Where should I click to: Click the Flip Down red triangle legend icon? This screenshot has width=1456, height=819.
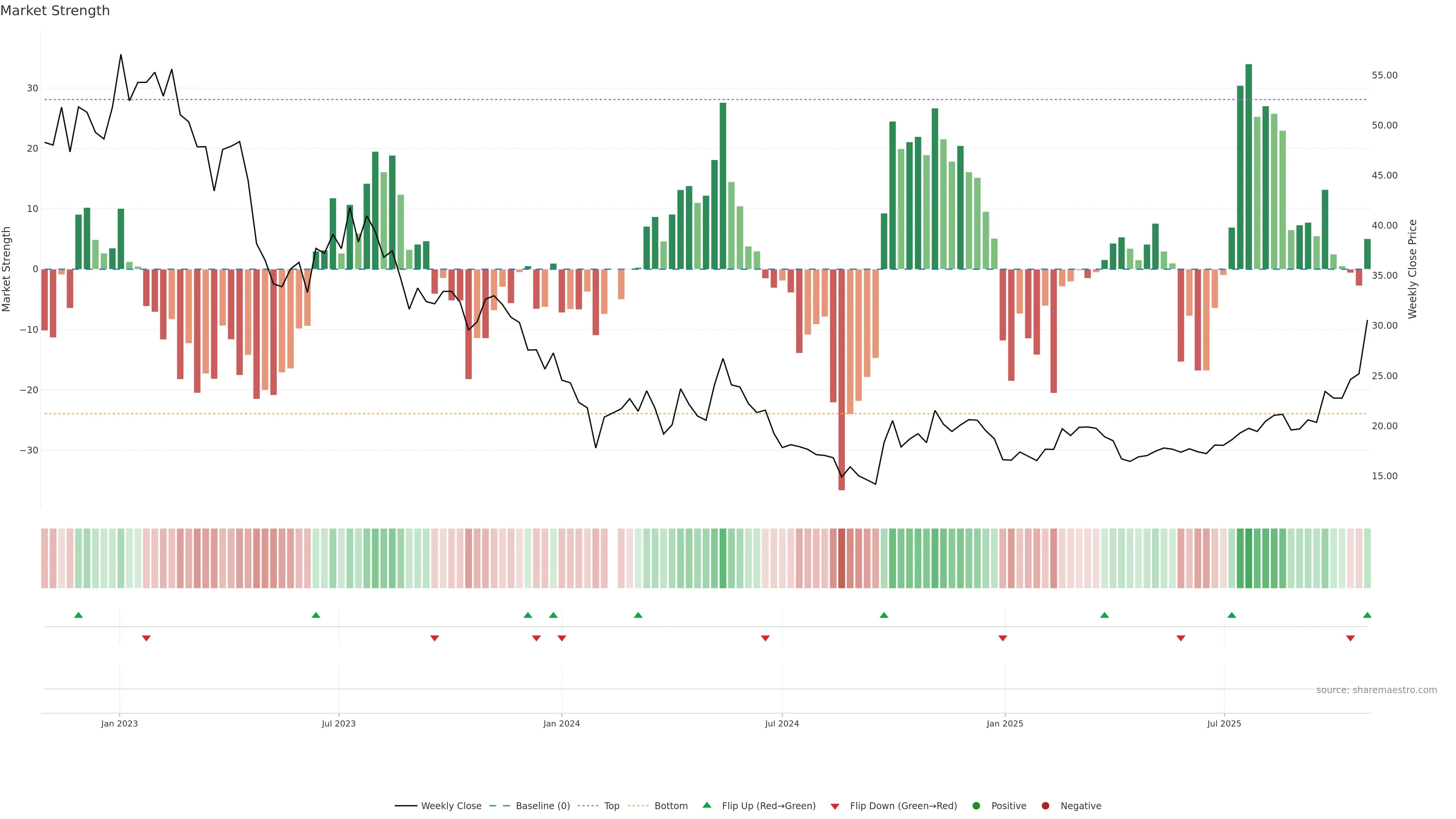coord(835,806)
